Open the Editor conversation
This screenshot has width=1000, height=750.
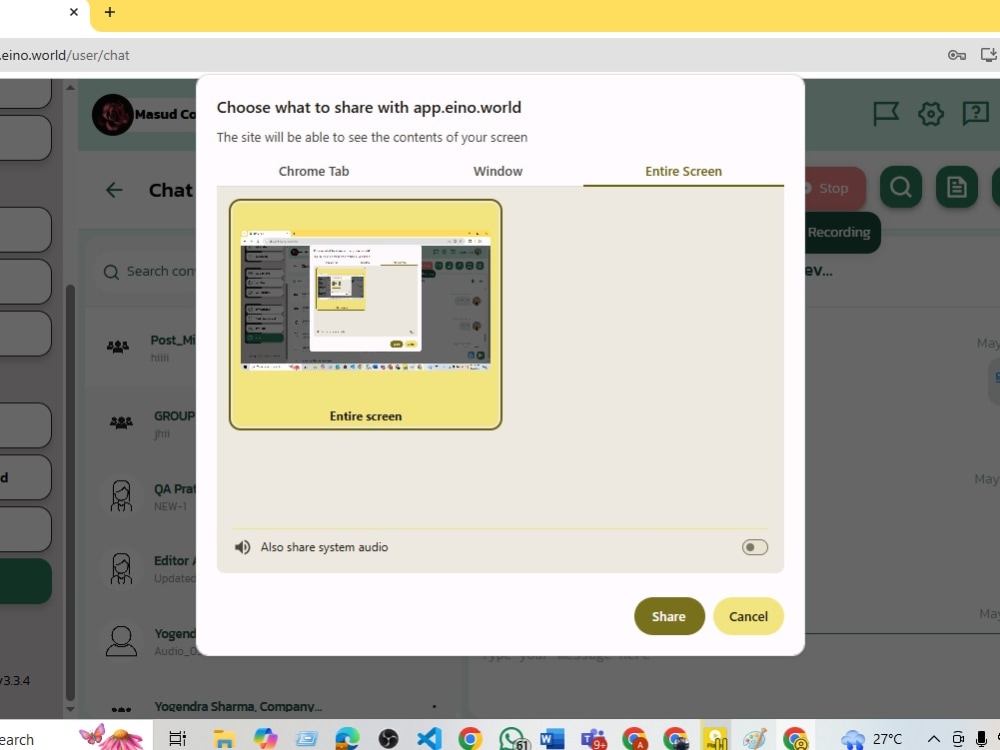coord(142,569)
